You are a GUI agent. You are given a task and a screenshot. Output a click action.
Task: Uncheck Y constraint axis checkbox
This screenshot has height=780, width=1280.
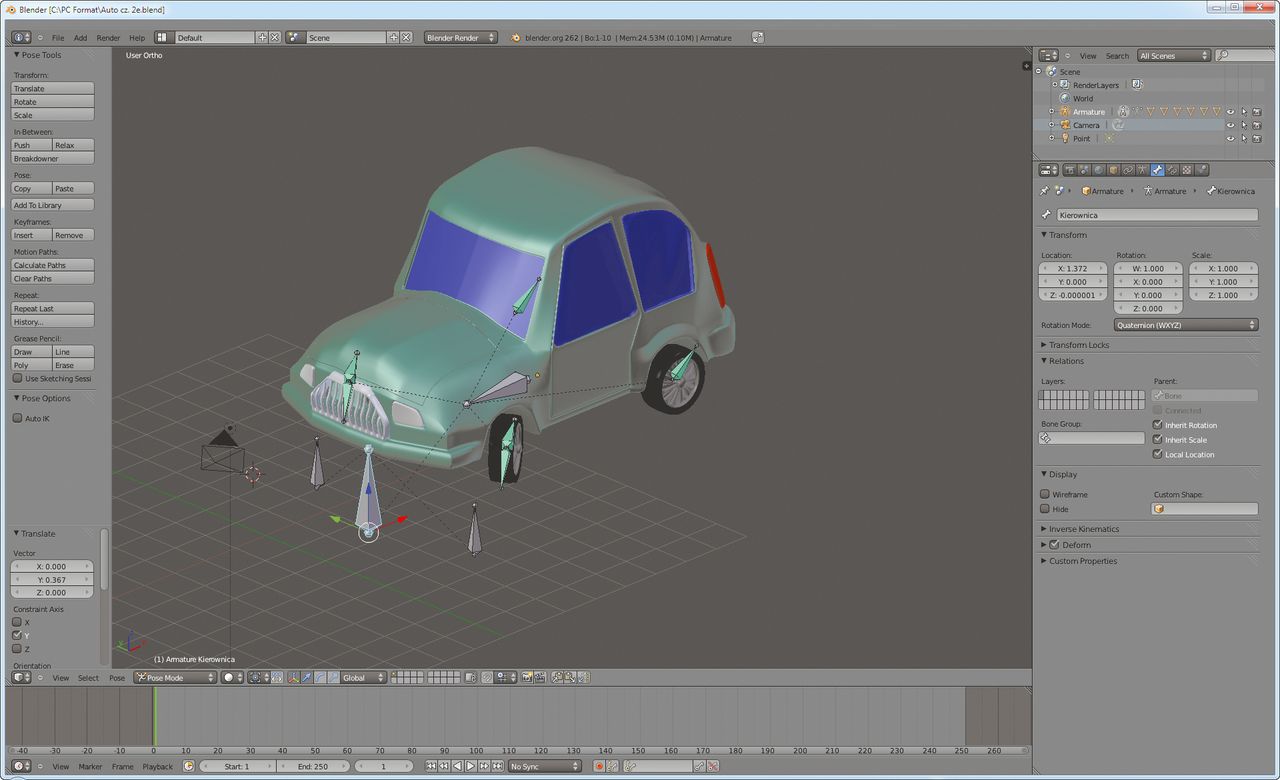pyautogui.click(x=17, y=635)
